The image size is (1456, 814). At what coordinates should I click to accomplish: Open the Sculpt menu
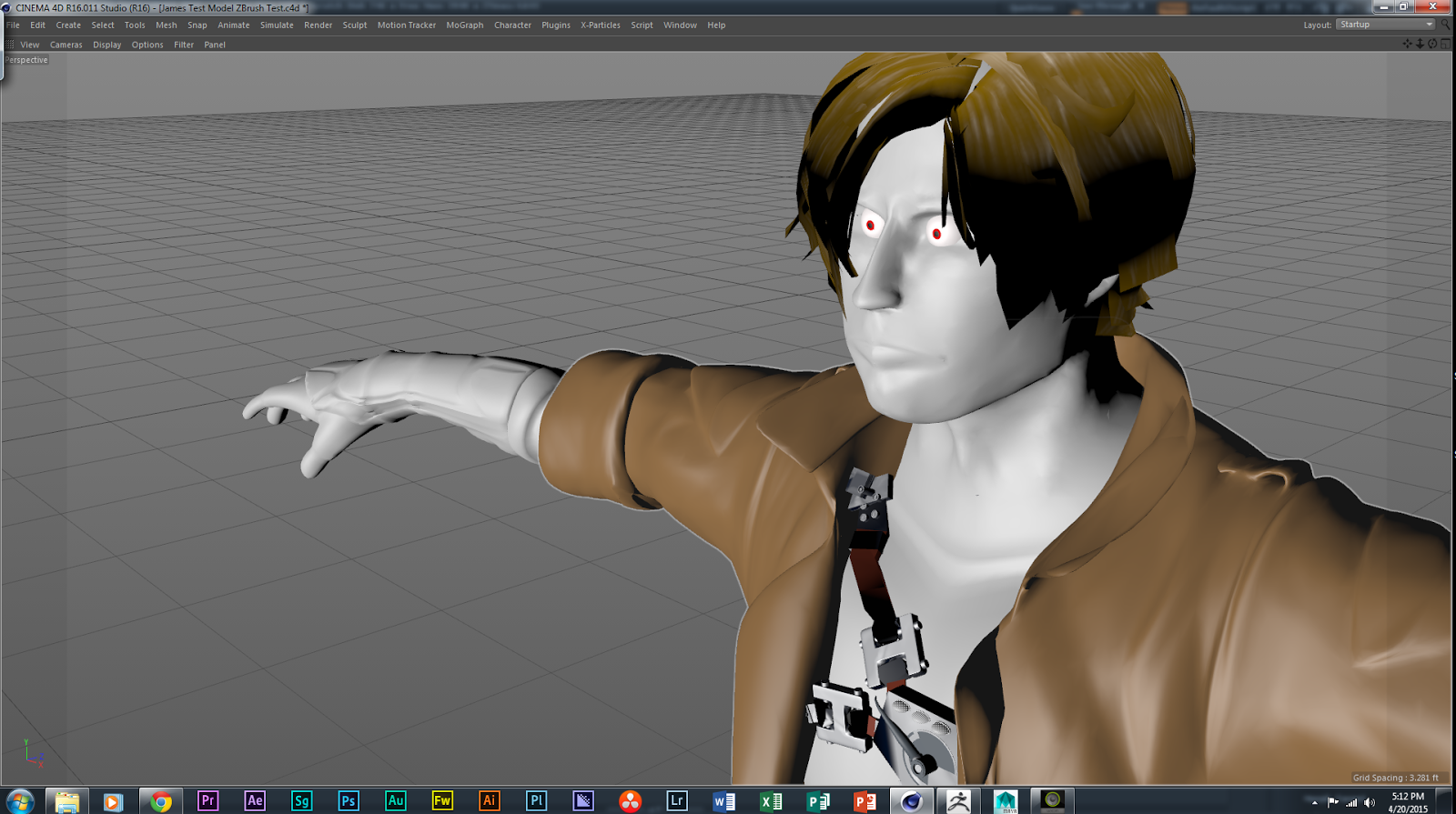(x=355, y=25)
